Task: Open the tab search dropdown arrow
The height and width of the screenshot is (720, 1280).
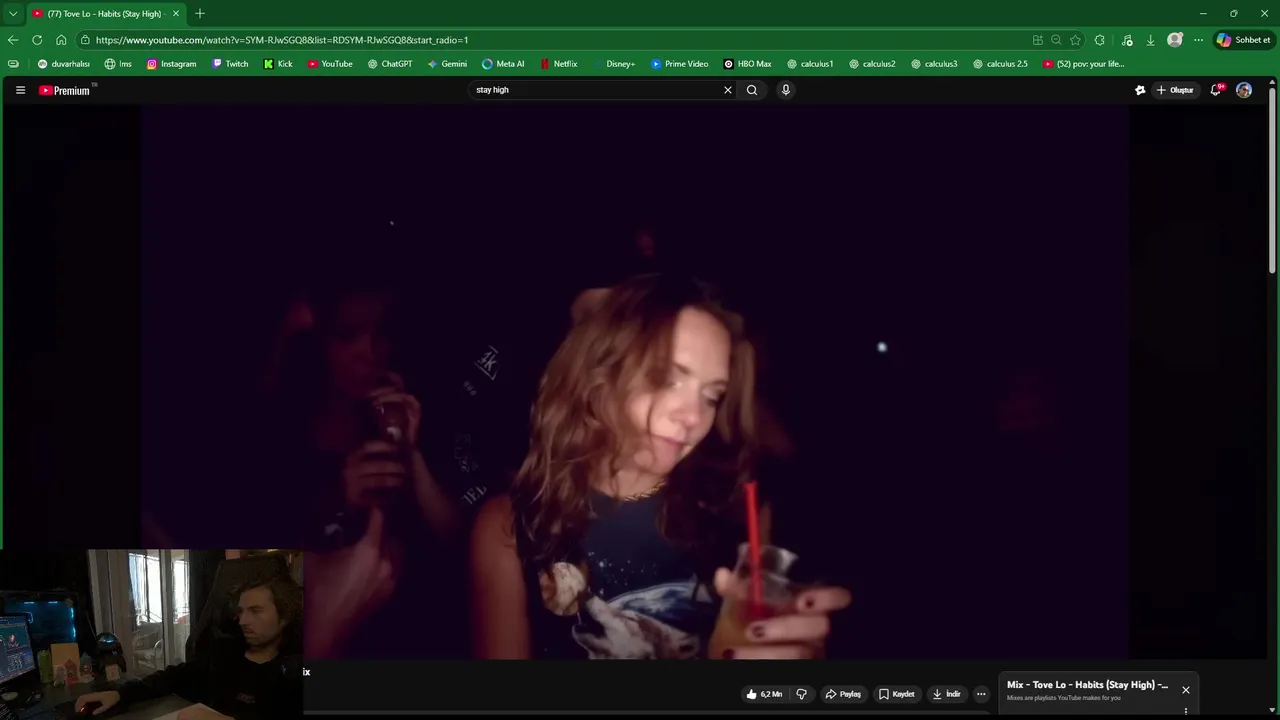Action: (13, 14)
